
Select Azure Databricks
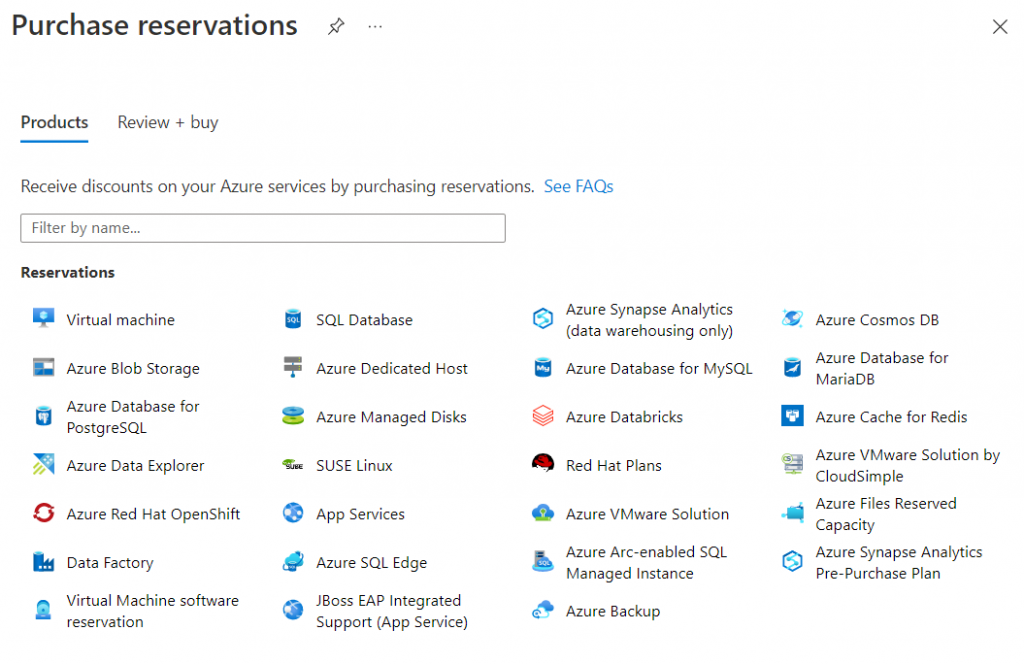pyautogui.click(x=626, y=416)
